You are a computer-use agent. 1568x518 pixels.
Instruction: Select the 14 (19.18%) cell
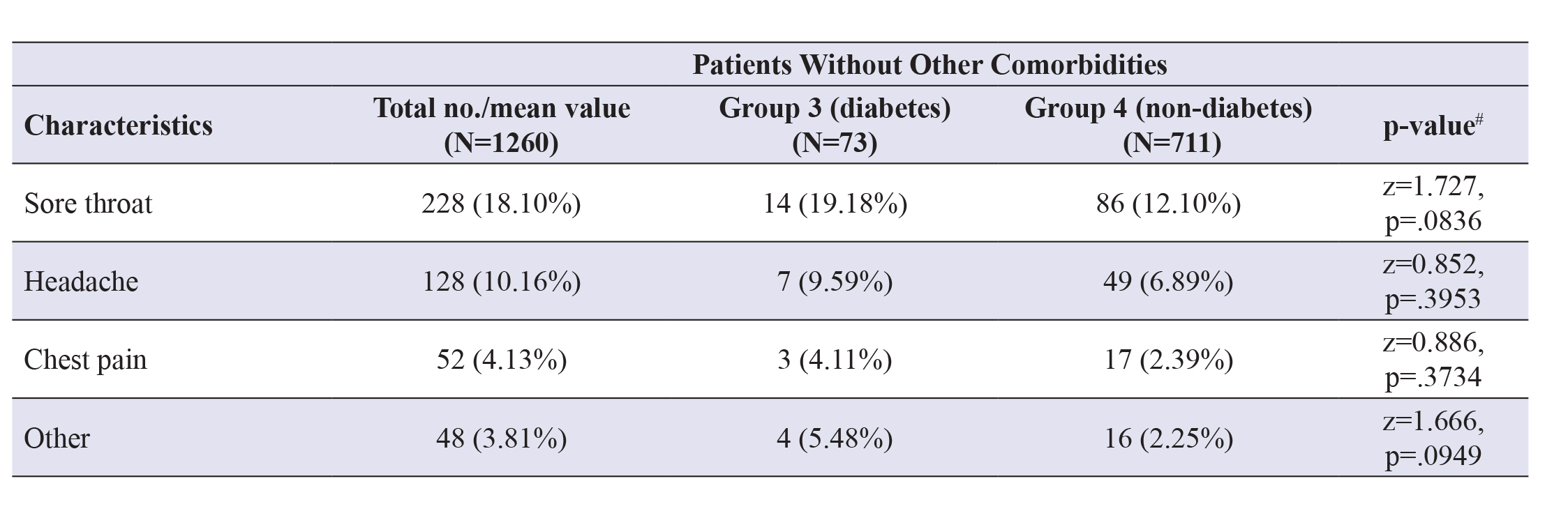click(835, 204)
